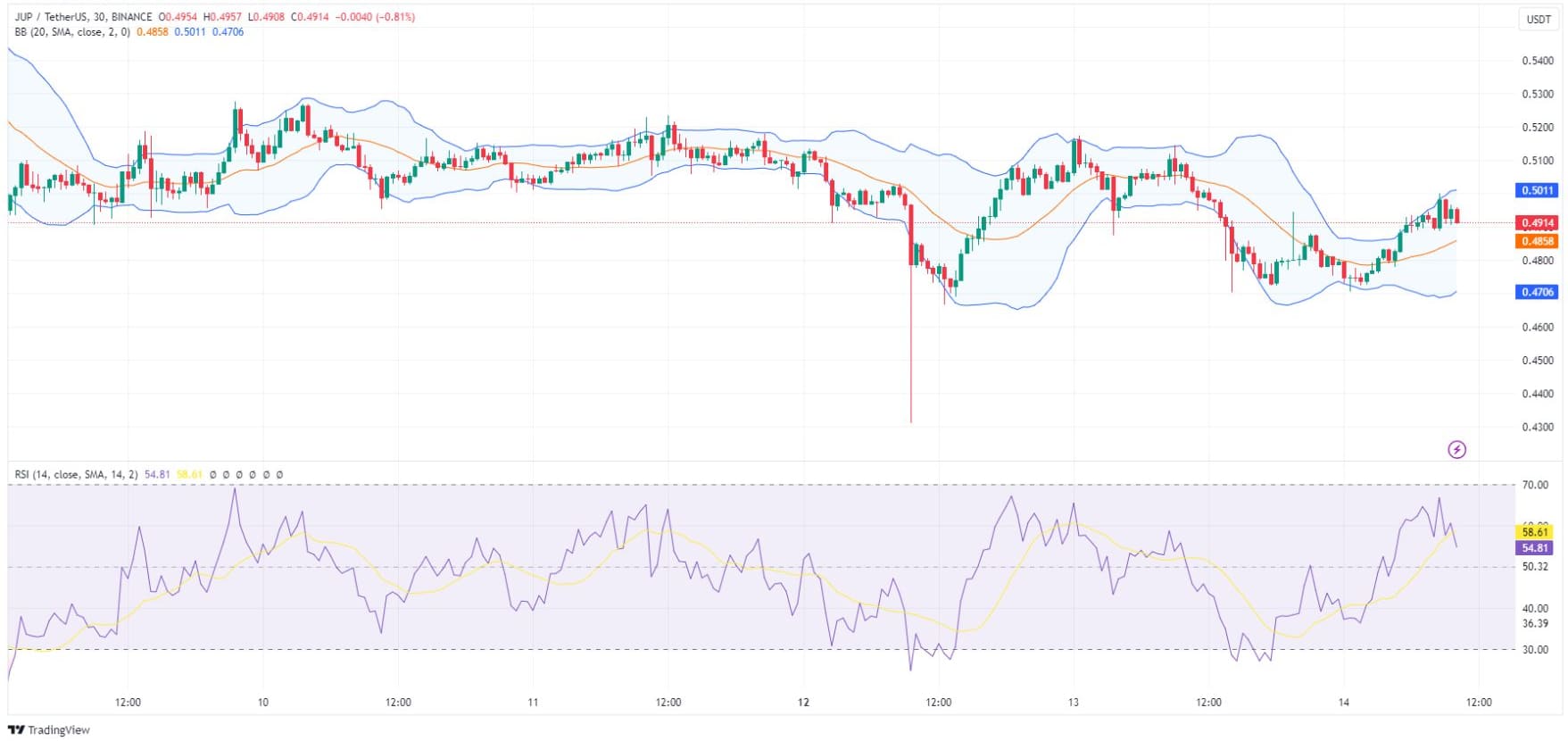Open the TradingView logo link
The height and width of the screenshot is (741, 1568).
(x=49, y=729)
